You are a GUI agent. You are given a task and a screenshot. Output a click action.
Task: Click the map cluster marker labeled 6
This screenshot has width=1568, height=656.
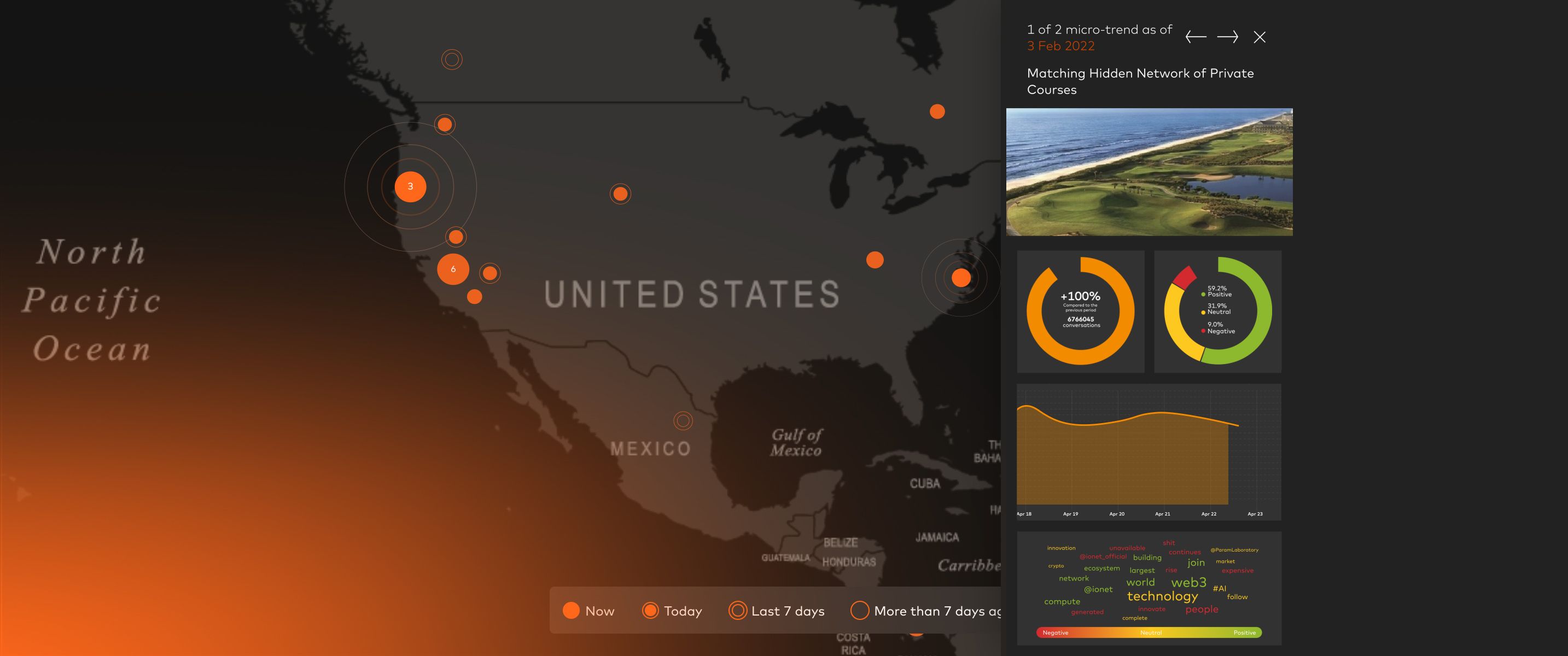453,269
